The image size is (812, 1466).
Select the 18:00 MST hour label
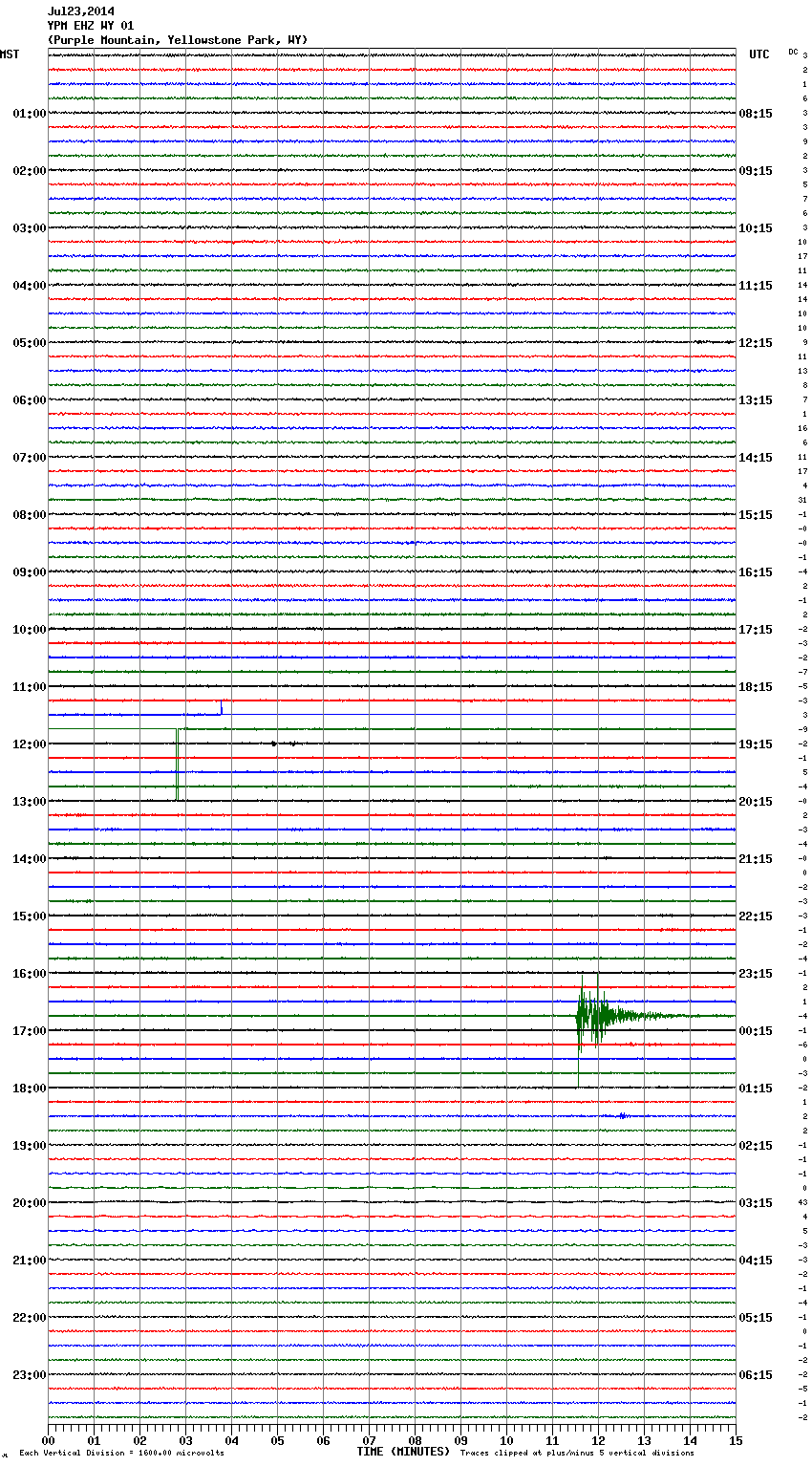[29, 1089]
